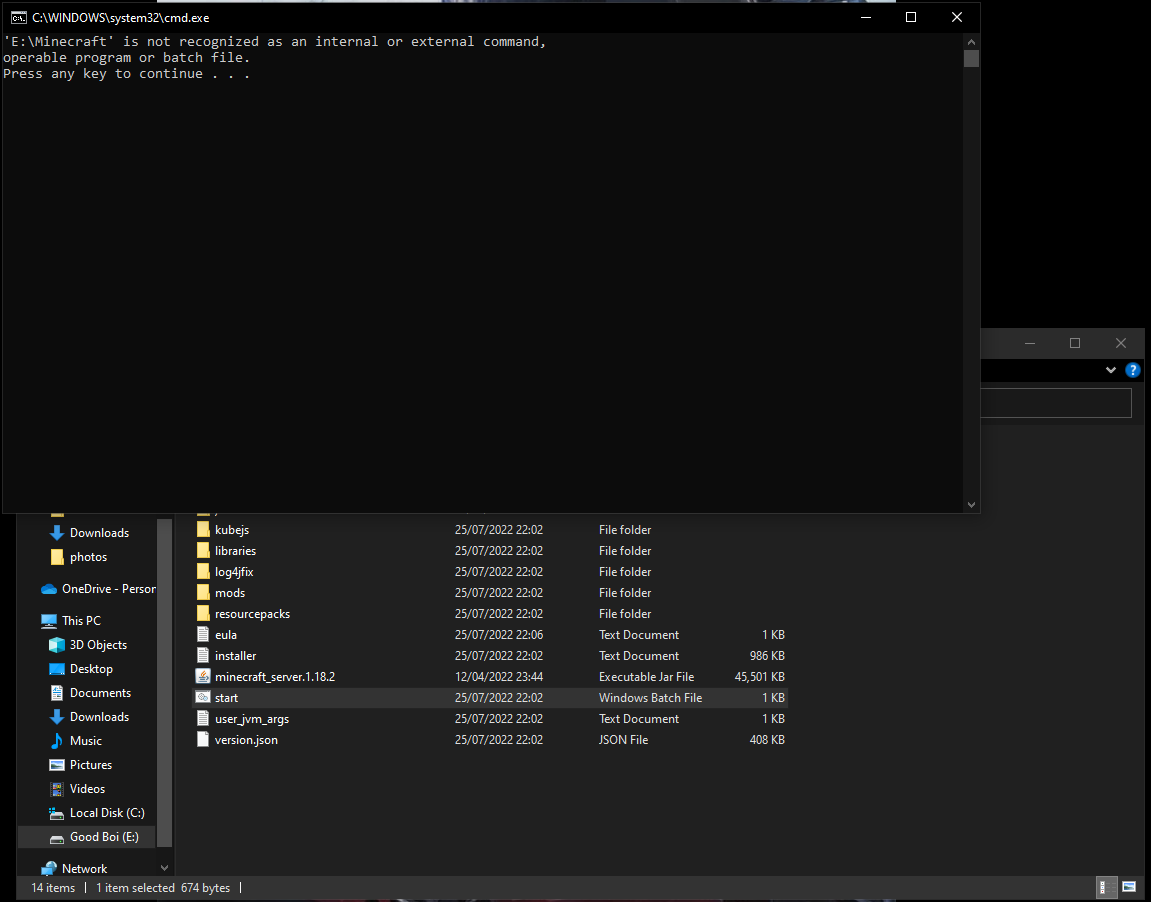
Task: Open the mods folder icon
Action: pyautogui.click(x=204, y=592)
